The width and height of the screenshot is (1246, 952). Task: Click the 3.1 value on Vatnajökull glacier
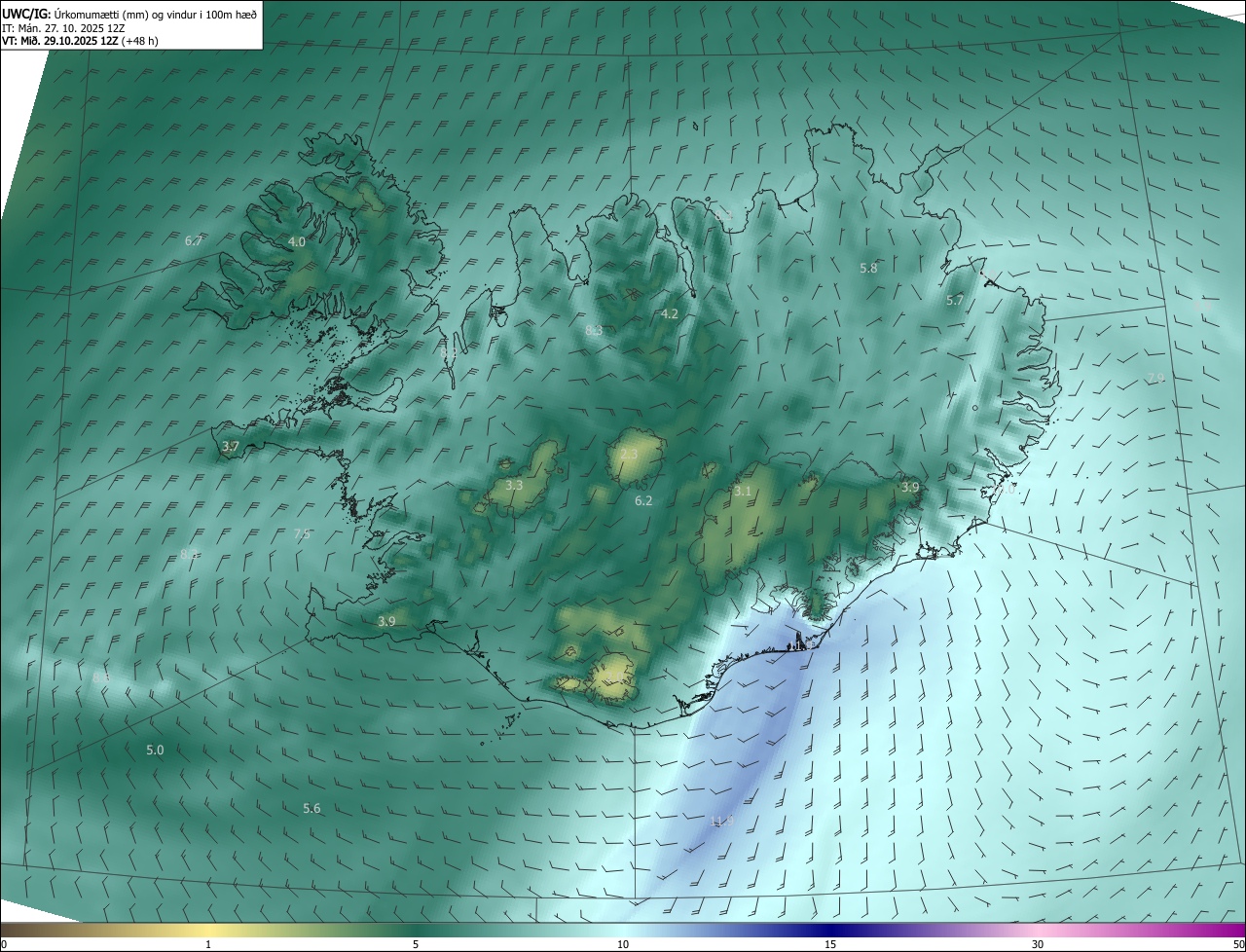pyautogui.click(x=743, y=491)
